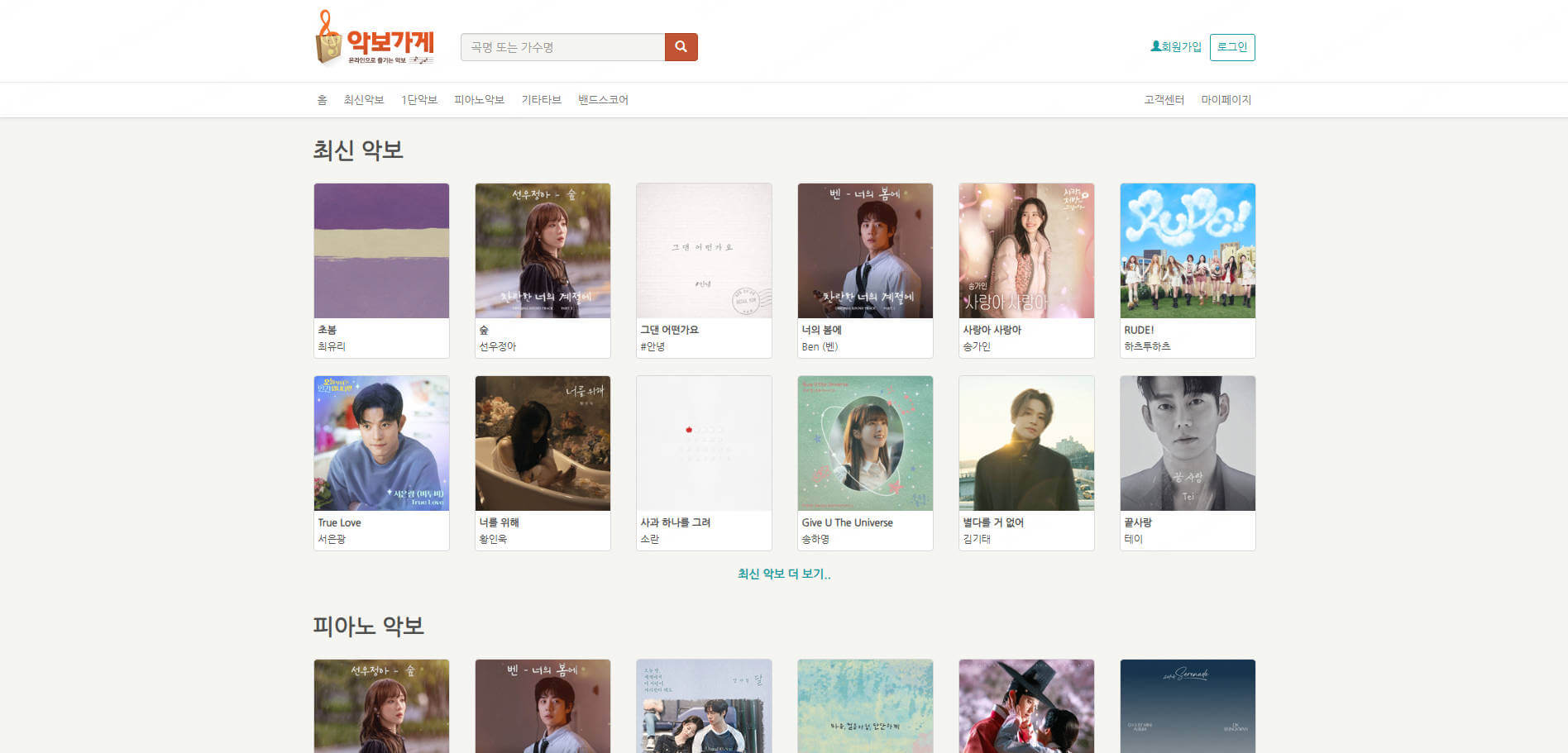Click the Give U The Universe cover
The width and height of the screenshot is (1568, 753).
(864, 443)
